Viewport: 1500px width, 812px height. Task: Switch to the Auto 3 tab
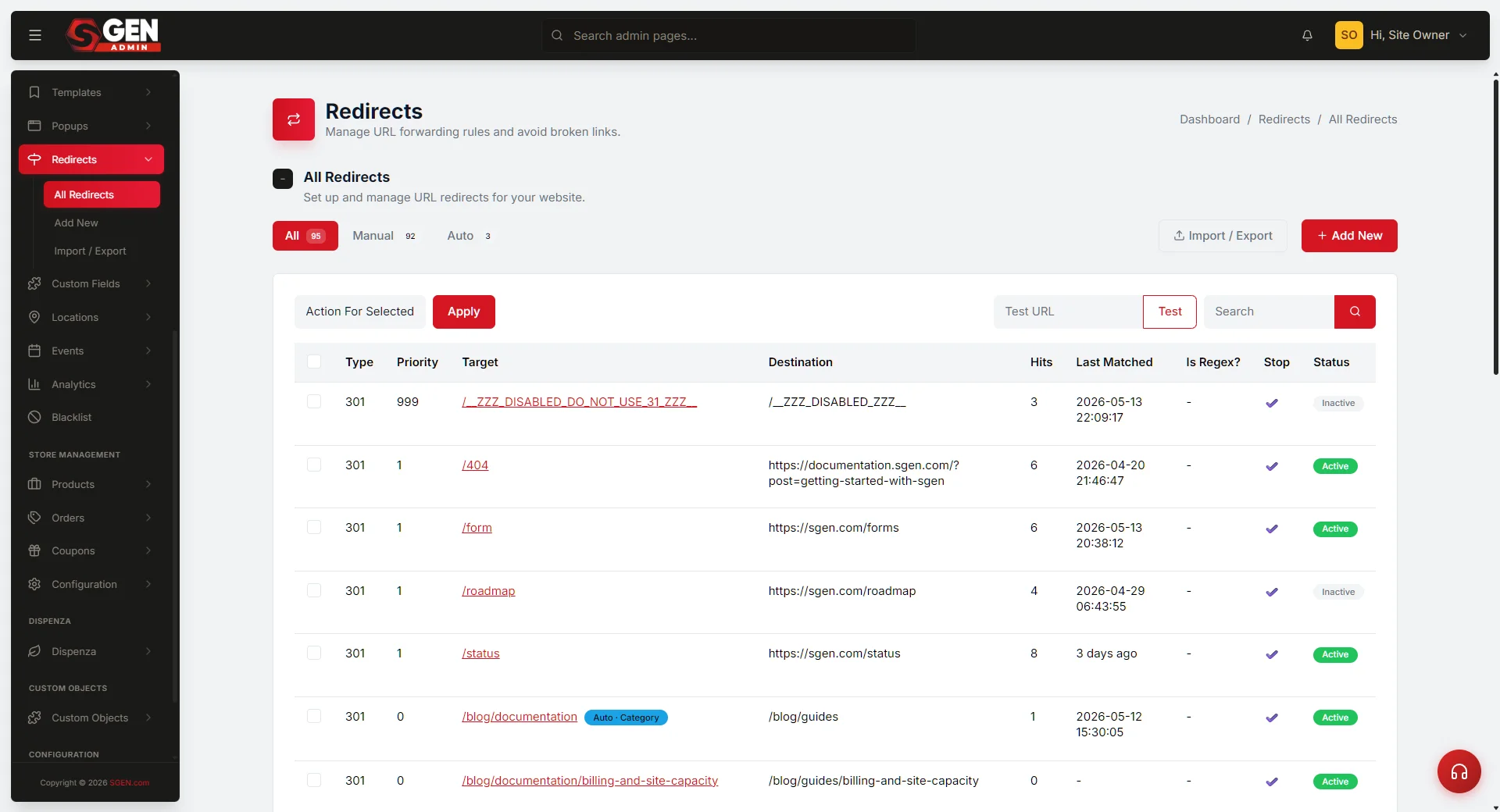click(469, 236)
